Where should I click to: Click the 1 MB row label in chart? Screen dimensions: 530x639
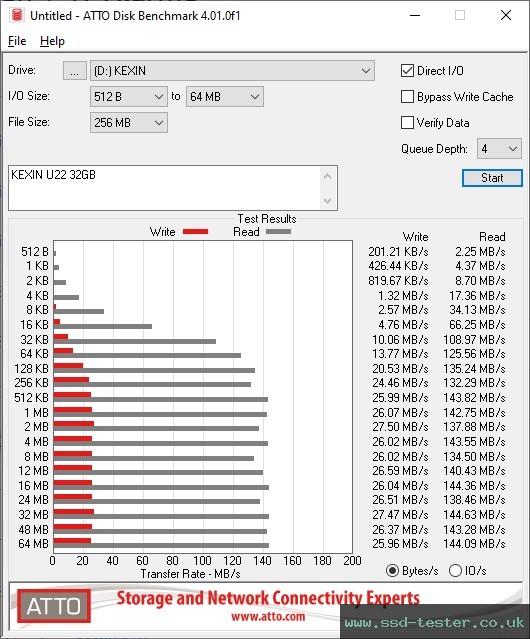pyautogui.click(x=36, y=413)
